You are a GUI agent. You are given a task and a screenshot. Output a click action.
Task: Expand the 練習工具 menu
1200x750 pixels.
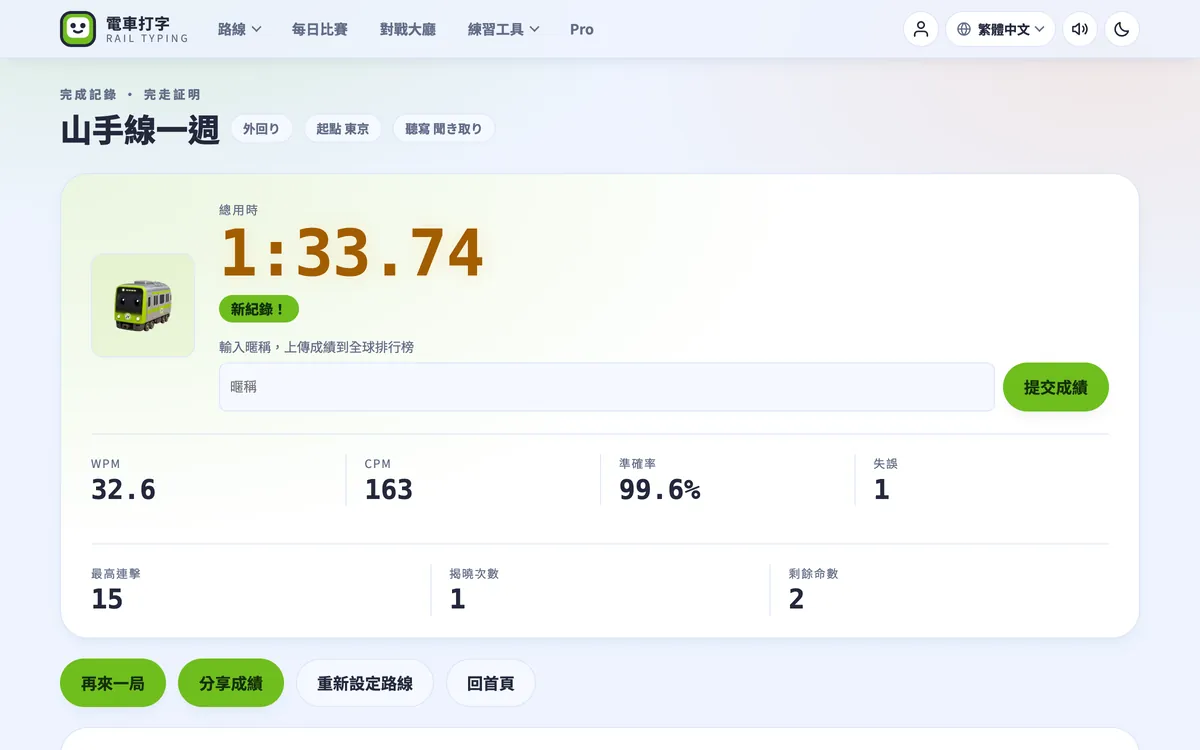503,29
